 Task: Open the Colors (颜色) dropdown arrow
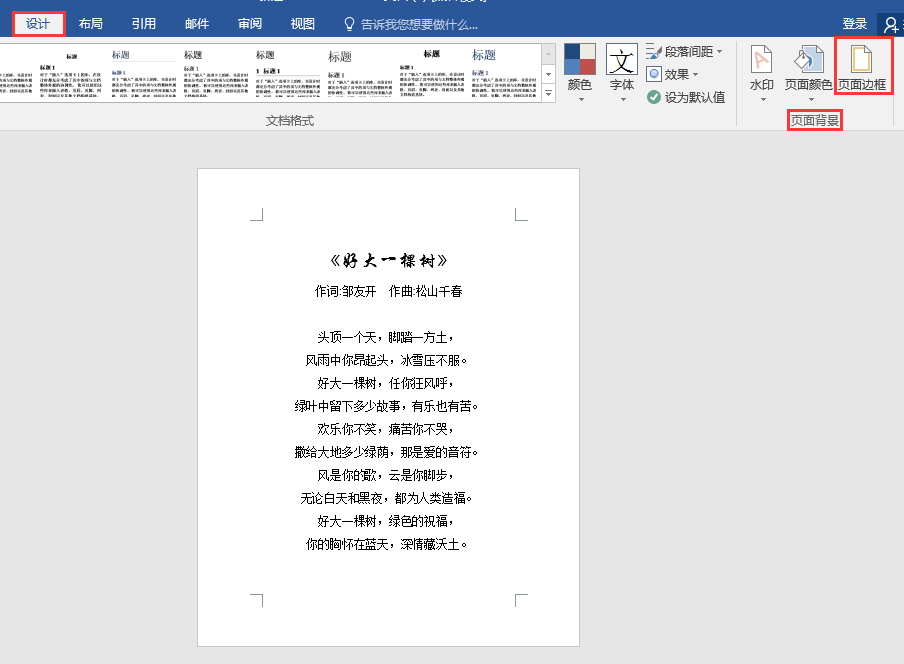point(581,100)
